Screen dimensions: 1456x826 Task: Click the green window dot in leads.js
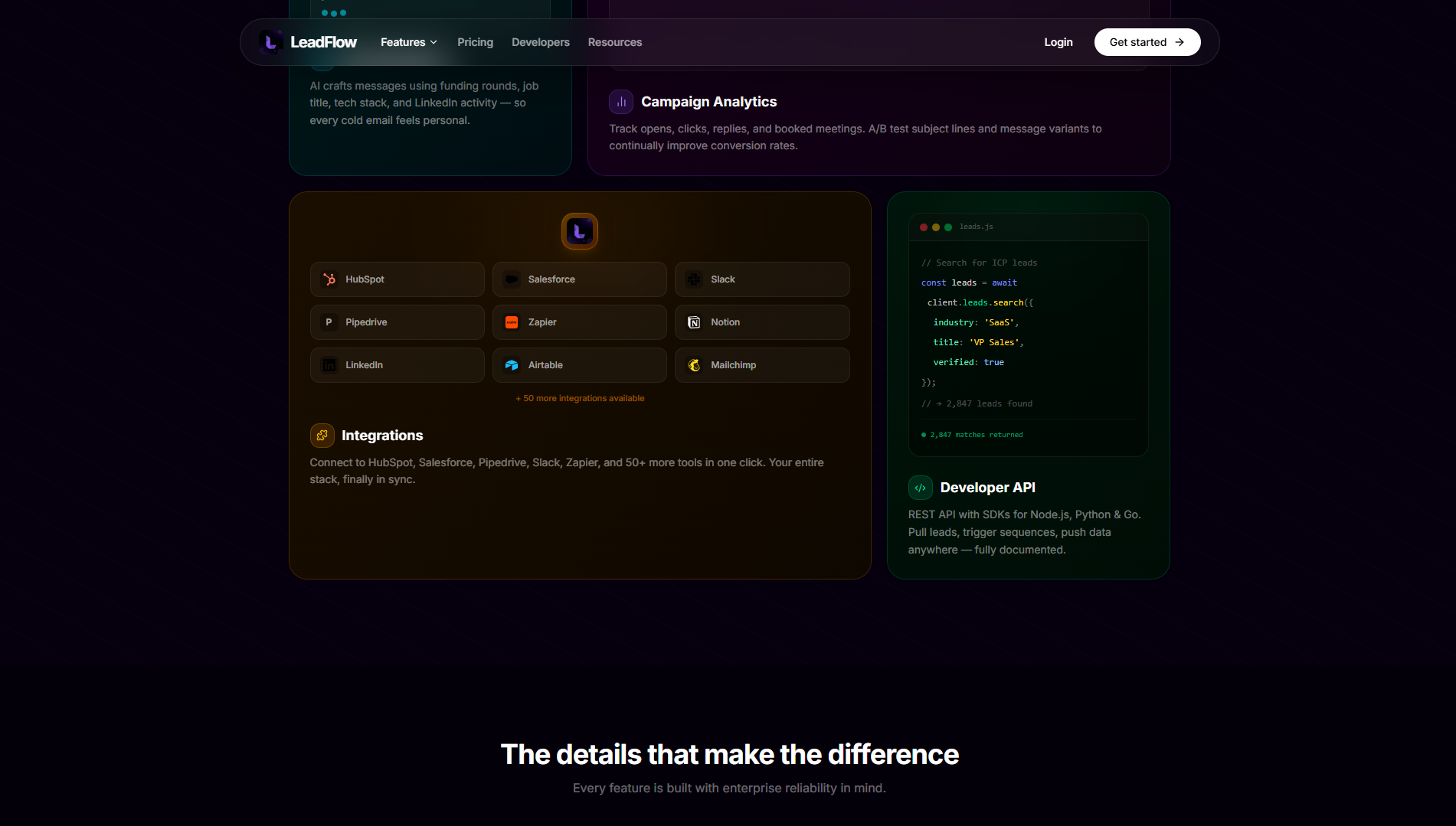[948, 227]
